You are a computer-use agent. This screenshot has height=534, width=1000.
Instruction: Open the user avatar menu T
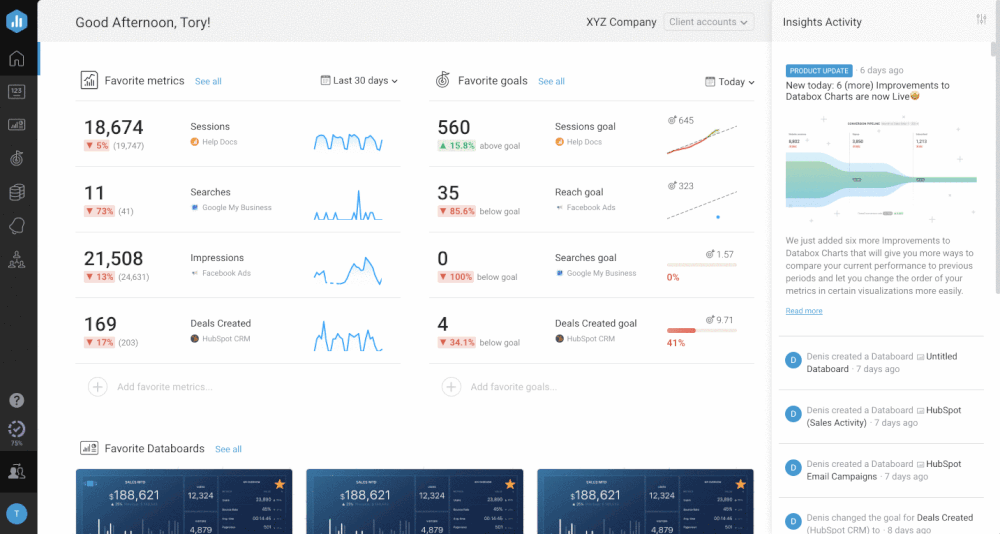click(16, 513)
